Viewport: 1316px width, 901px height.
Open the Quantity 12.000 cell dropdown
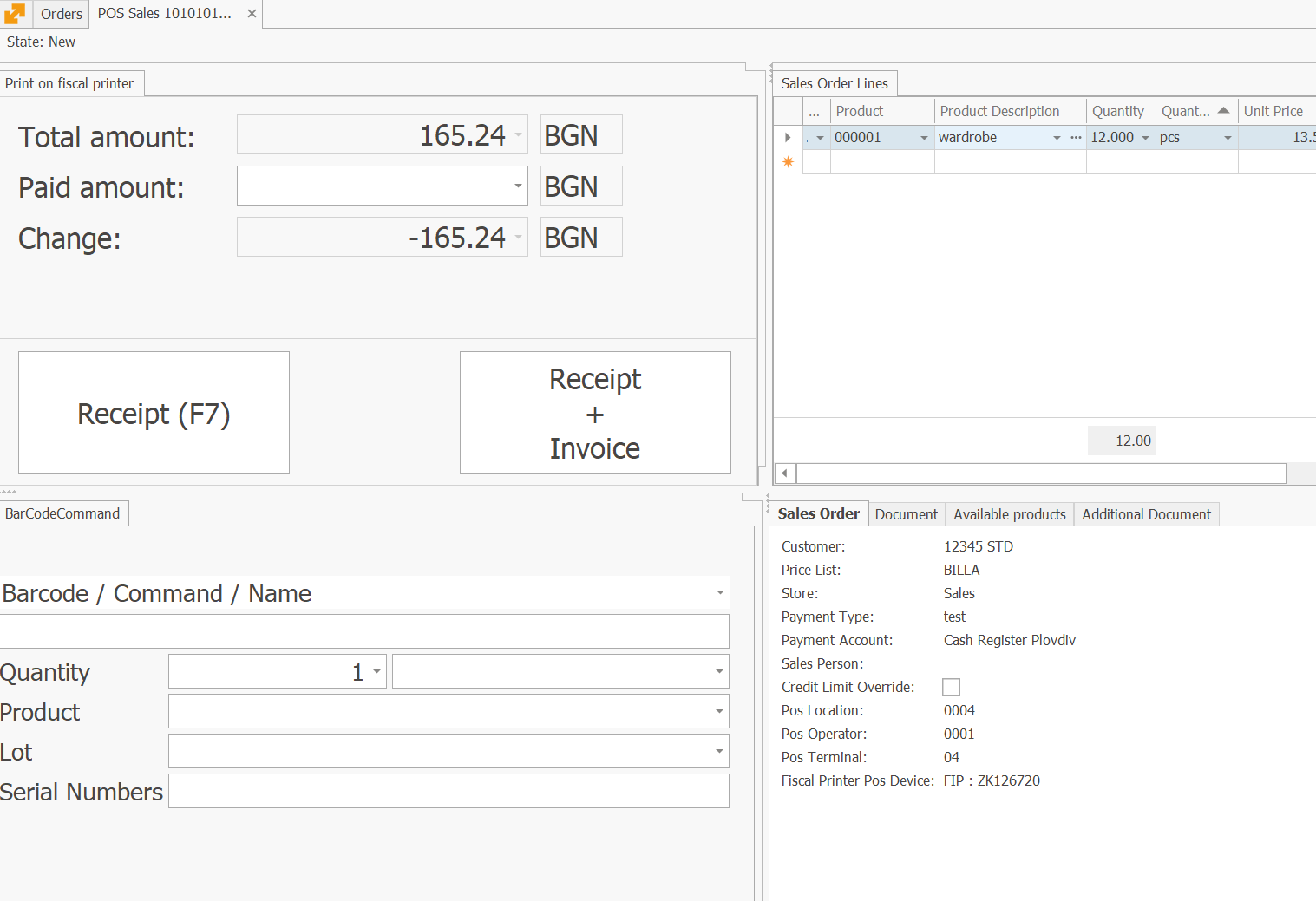click(x=1145, y=138)
